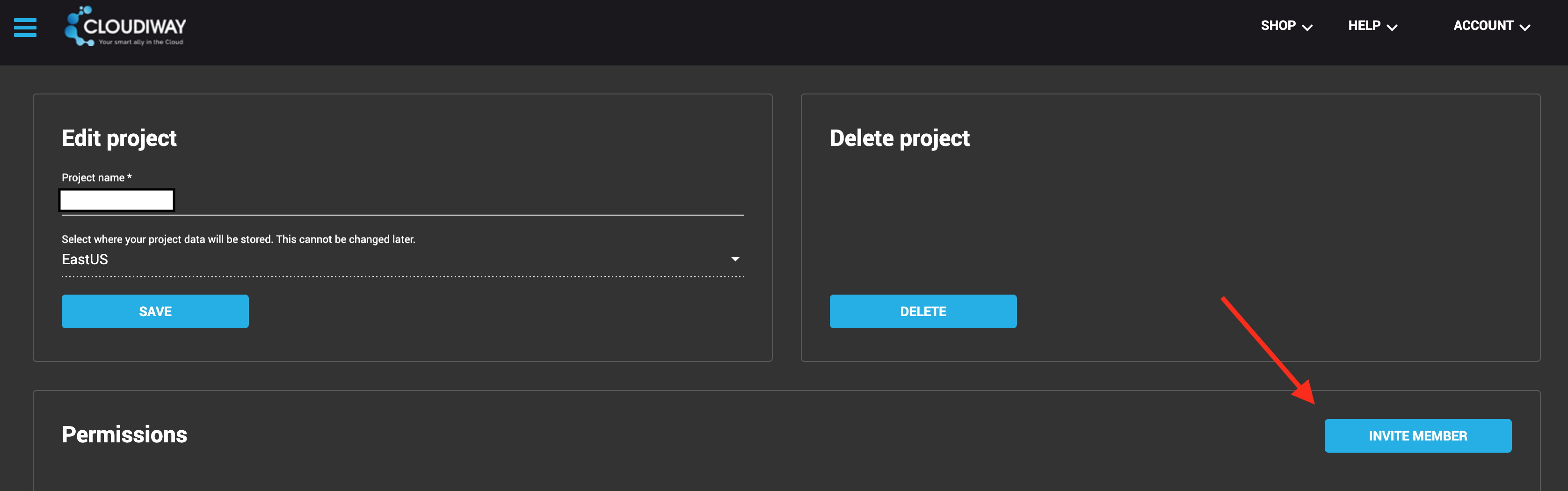Open the SHOP menu
Image resolution: width=1568 pixels, height=491 pixels.
click(1278, 26)
